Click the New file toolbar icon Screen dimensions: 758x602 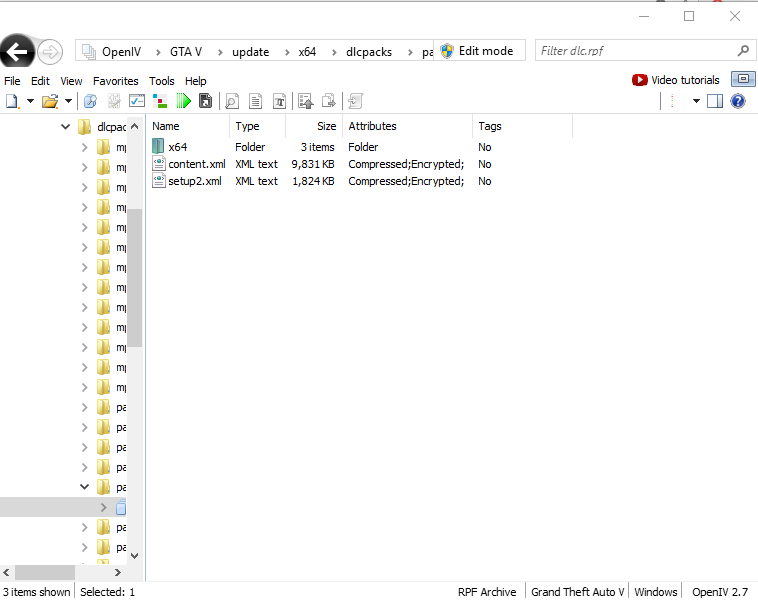(x=12, y=102)
